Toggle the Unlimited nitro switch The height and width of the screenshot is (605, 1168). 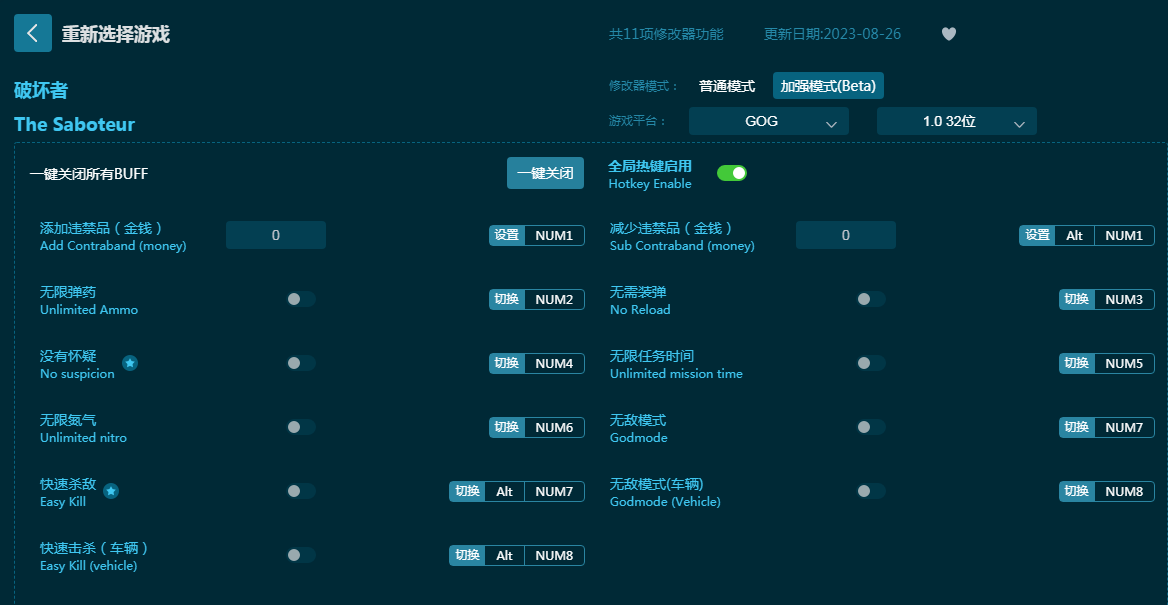[x=301, y=427]
